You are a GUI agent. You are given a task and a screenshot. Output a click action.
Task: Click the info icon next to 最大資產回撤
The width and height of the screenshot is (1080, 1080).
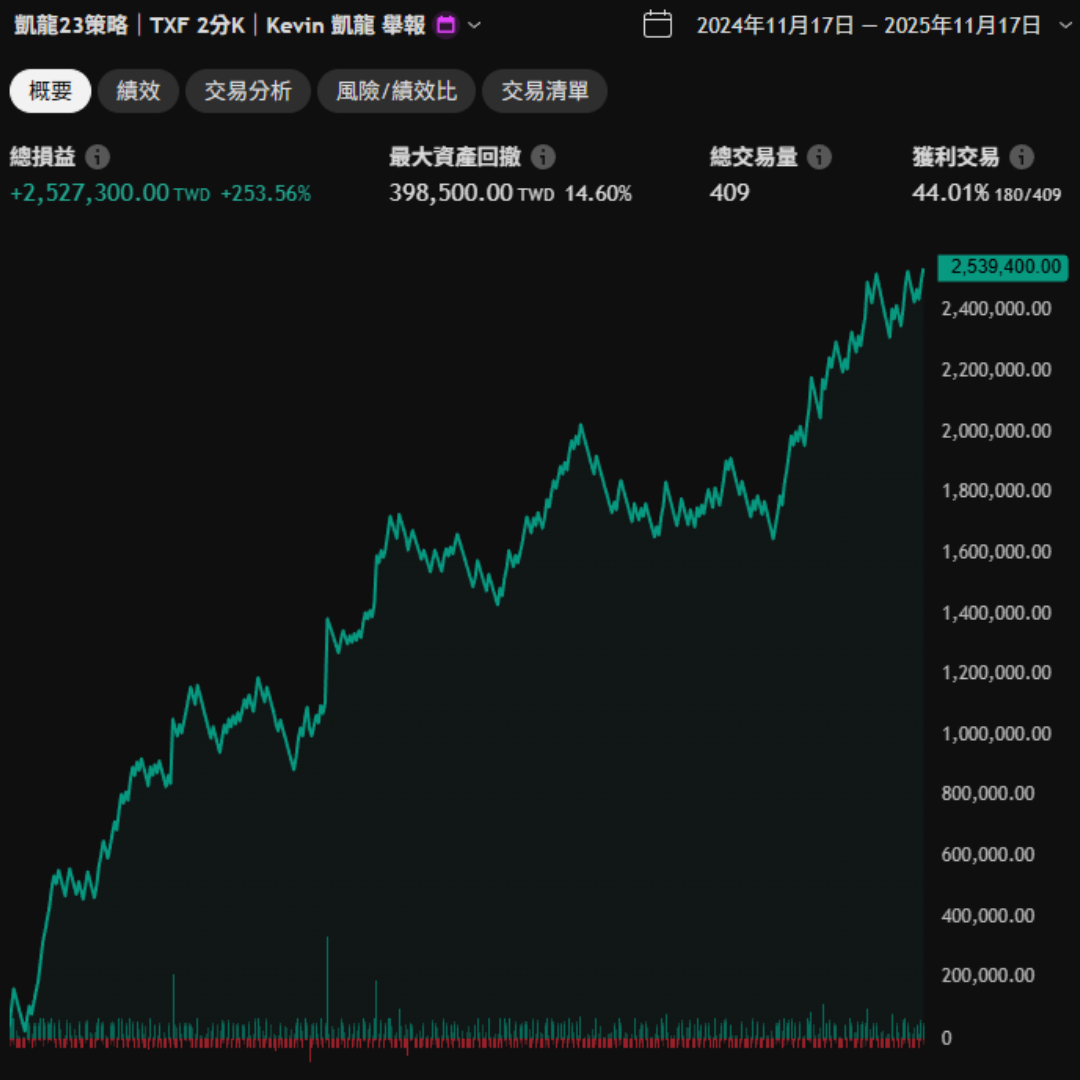click(x=543, y=157)
